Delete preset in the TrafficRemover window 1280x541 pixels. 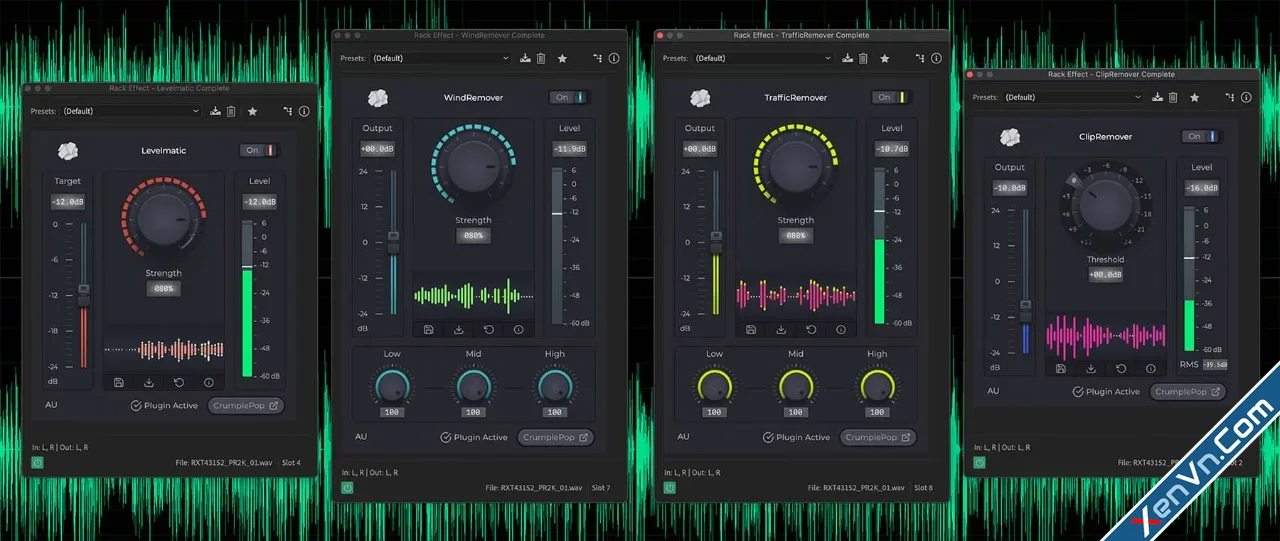click(863, 59)
